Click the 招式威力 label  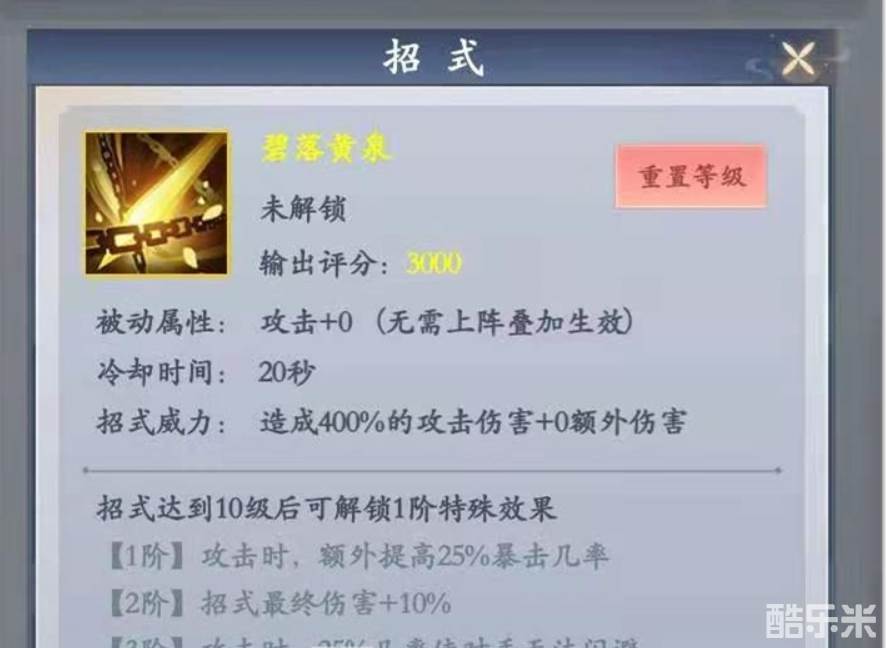click(161, 423)
